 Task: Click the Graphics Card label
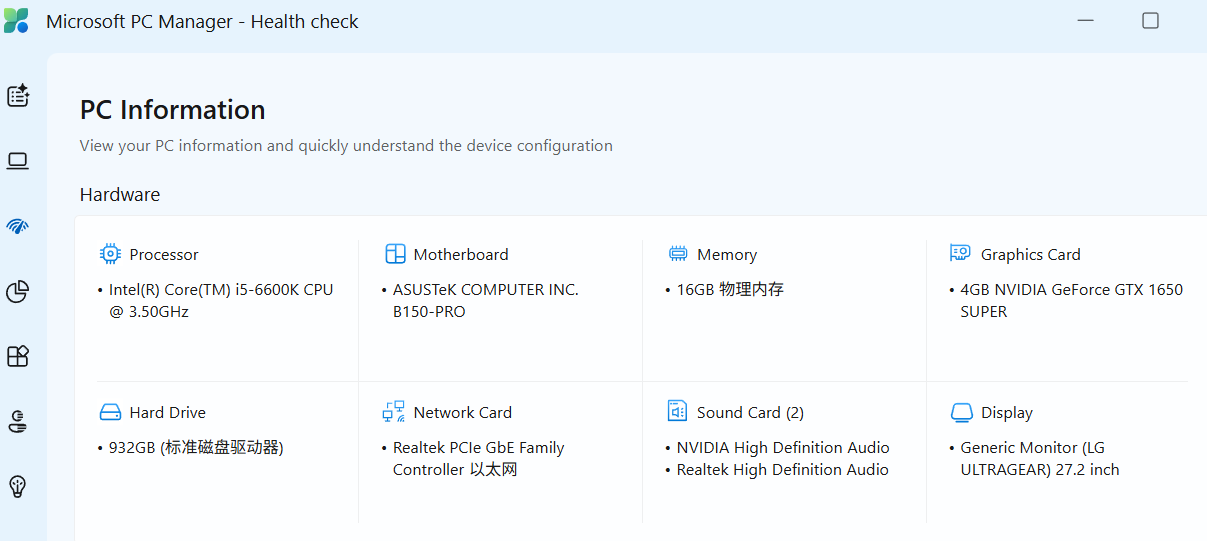click(1031, 255)
